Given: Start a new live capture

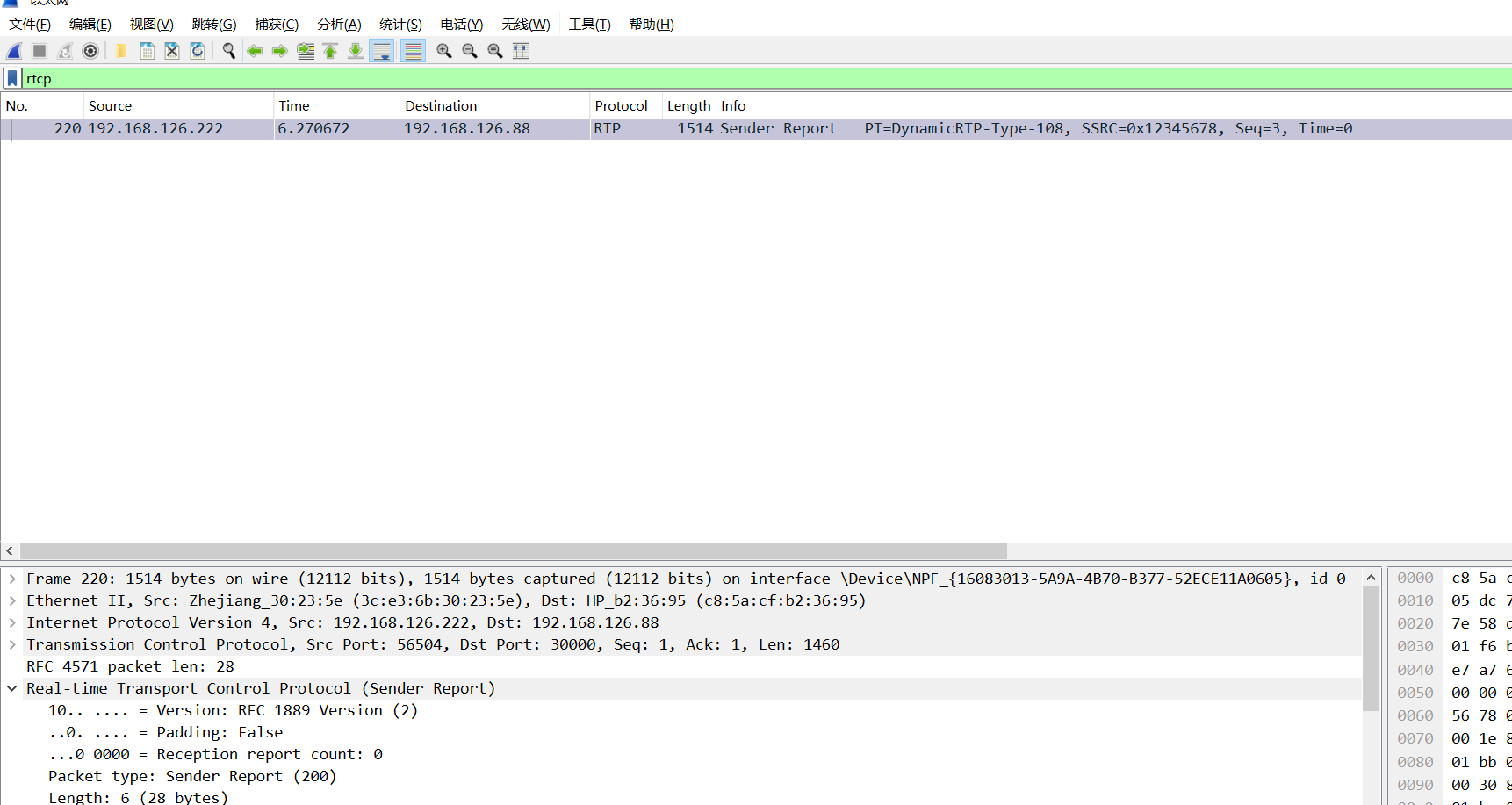Looking at the screenshot, I should click(x=14, y=50).
